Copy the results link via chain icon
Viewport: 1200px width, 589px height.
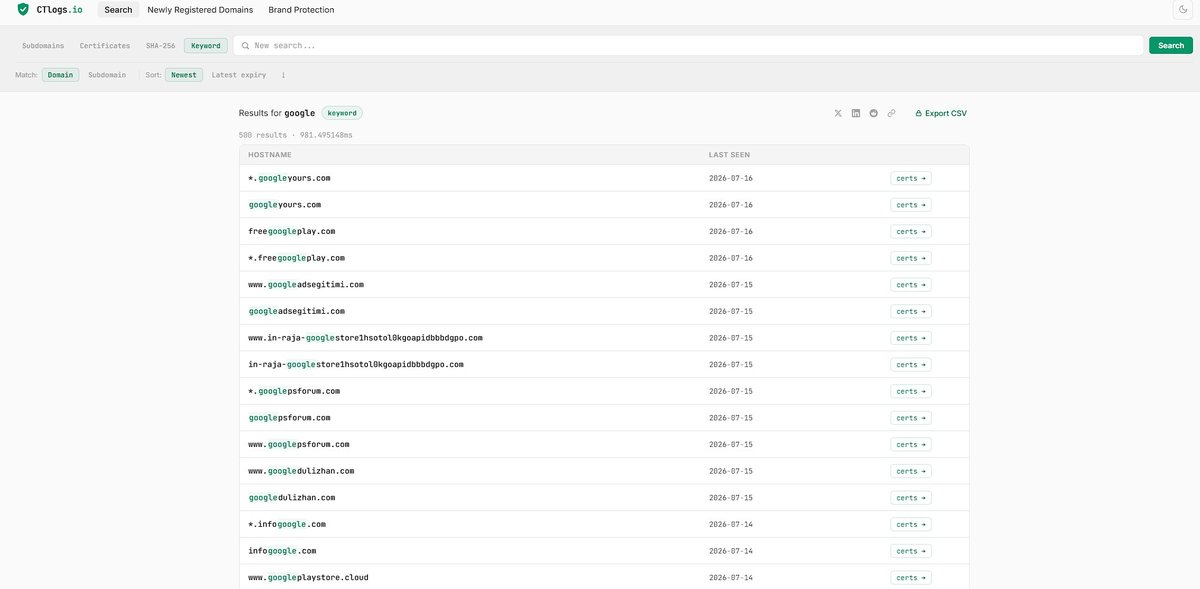[892, 113]
